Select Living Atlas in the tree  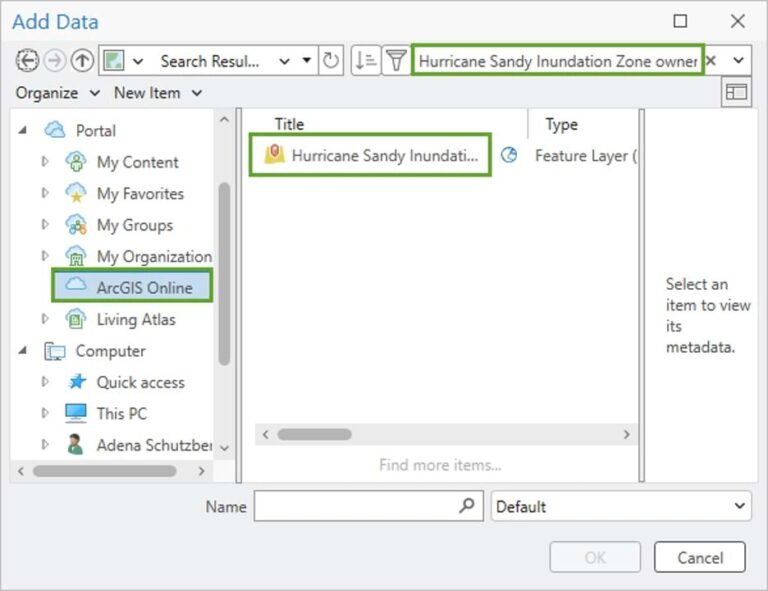(x=136, y=319)
